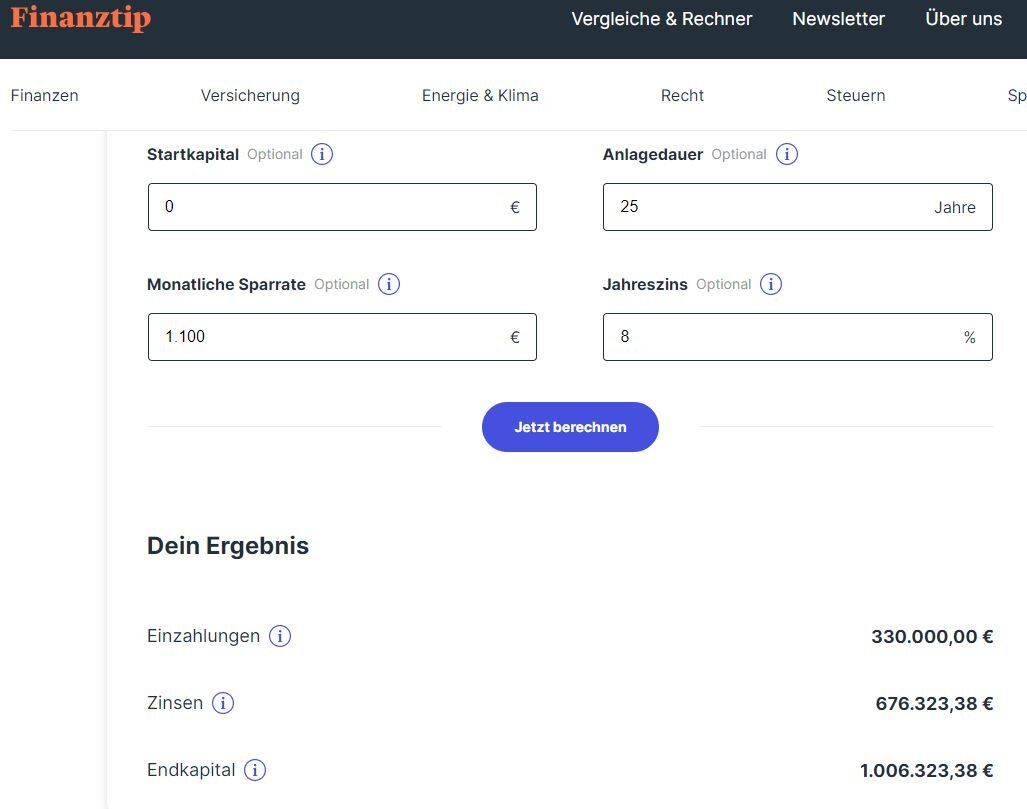This screenshot has width=1027, height=809.
Task: Open the Energie & Klima category
Action: [480, 96]
